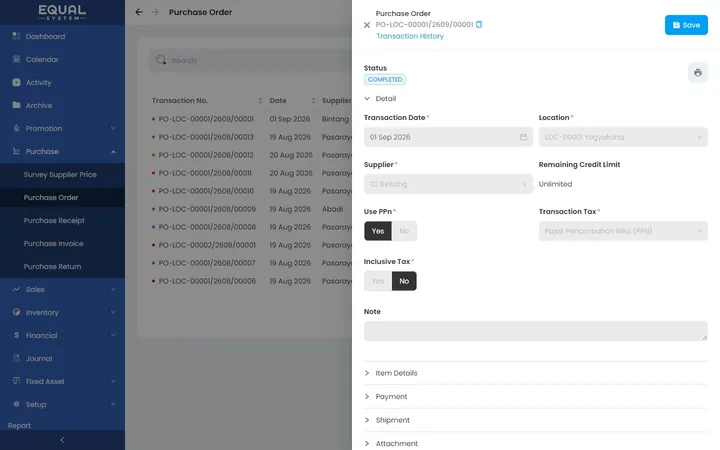Open the Transaction History link
This screenshot has width=720, height=450.
point(410,36)
